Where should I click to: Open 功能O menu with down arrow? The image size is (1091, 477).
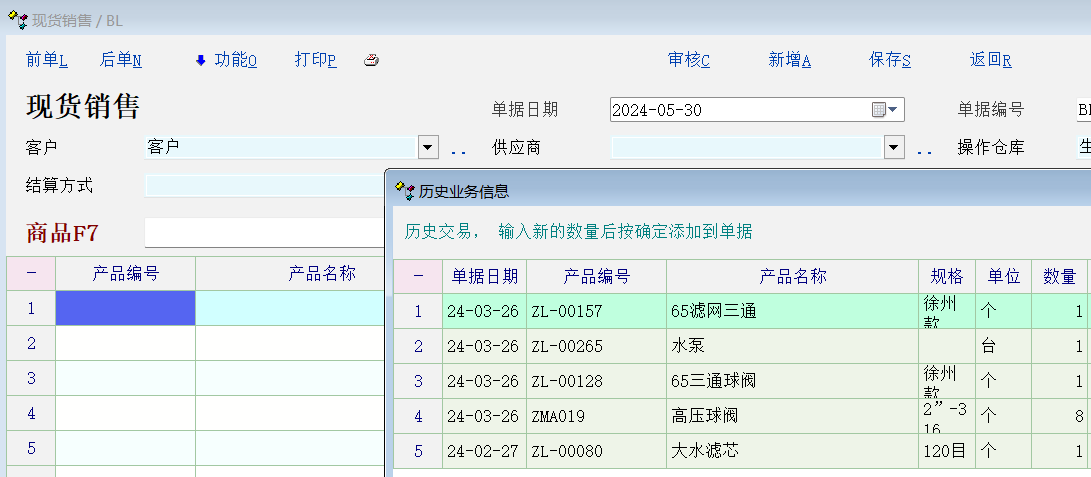(226, 60)
